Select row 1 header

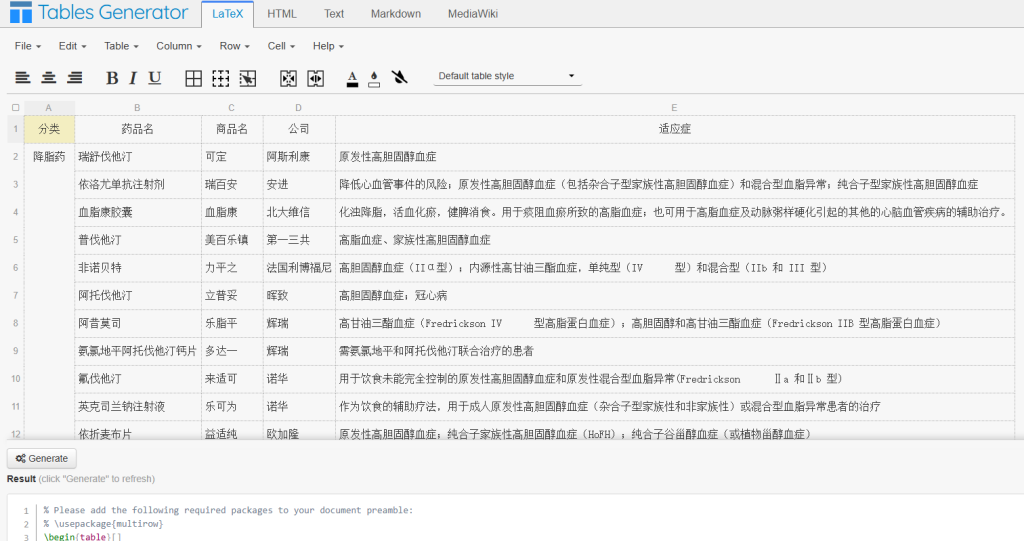[16, 129]
